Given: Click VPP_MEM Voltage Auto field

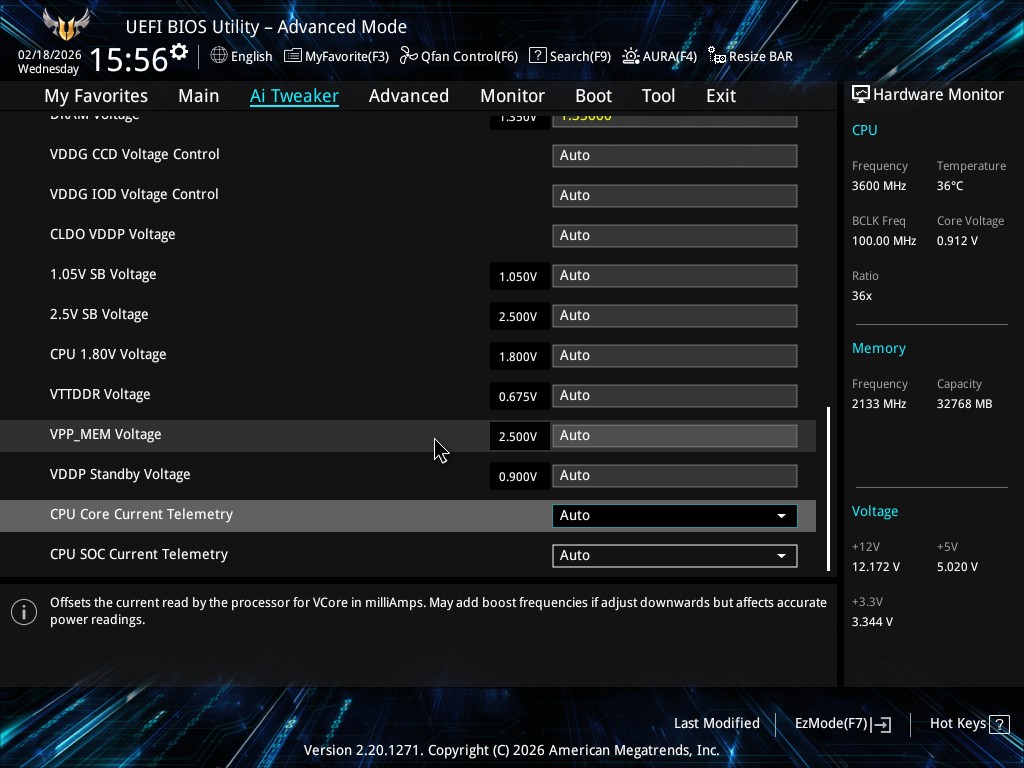Looking at the screenshot, I should tap(675, 436).
